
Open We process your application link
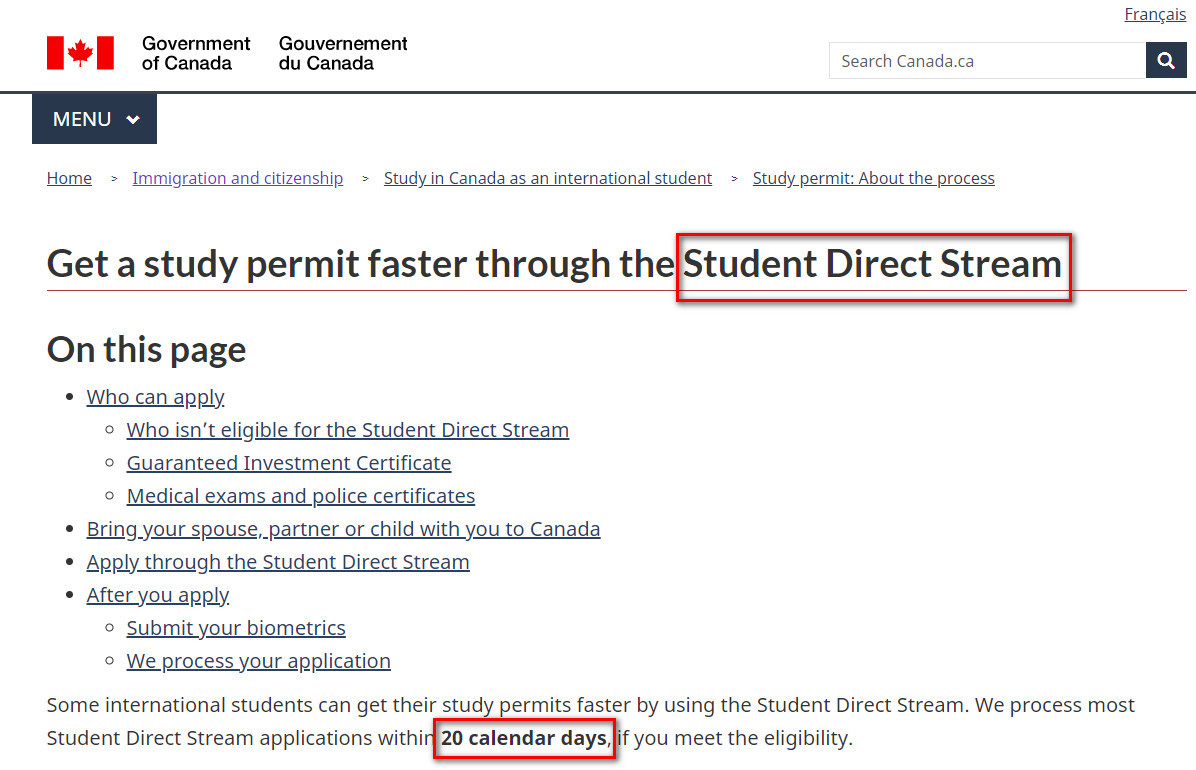(x=259, y=660)
